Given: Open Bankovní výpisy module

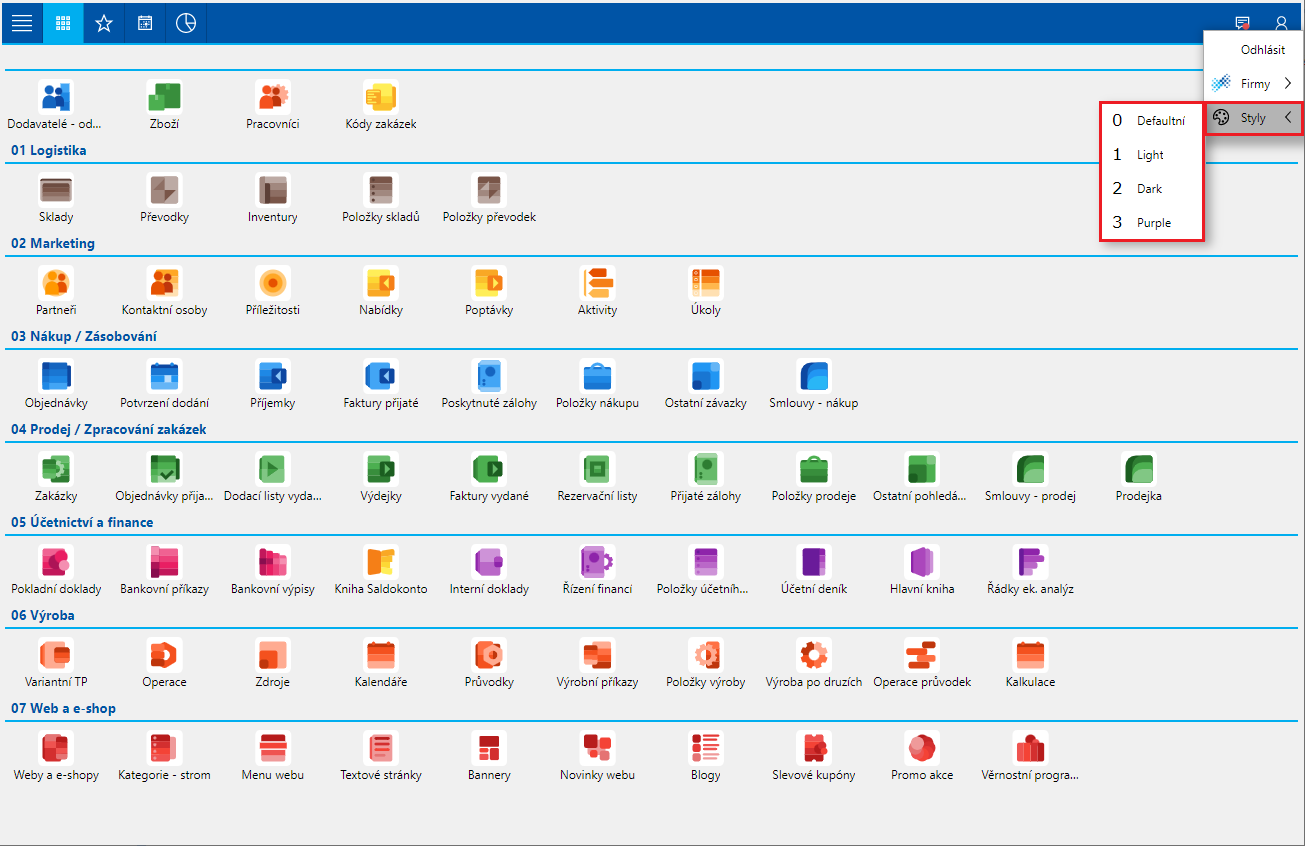Looking at the screenshot, I should [x=273, y=569].
